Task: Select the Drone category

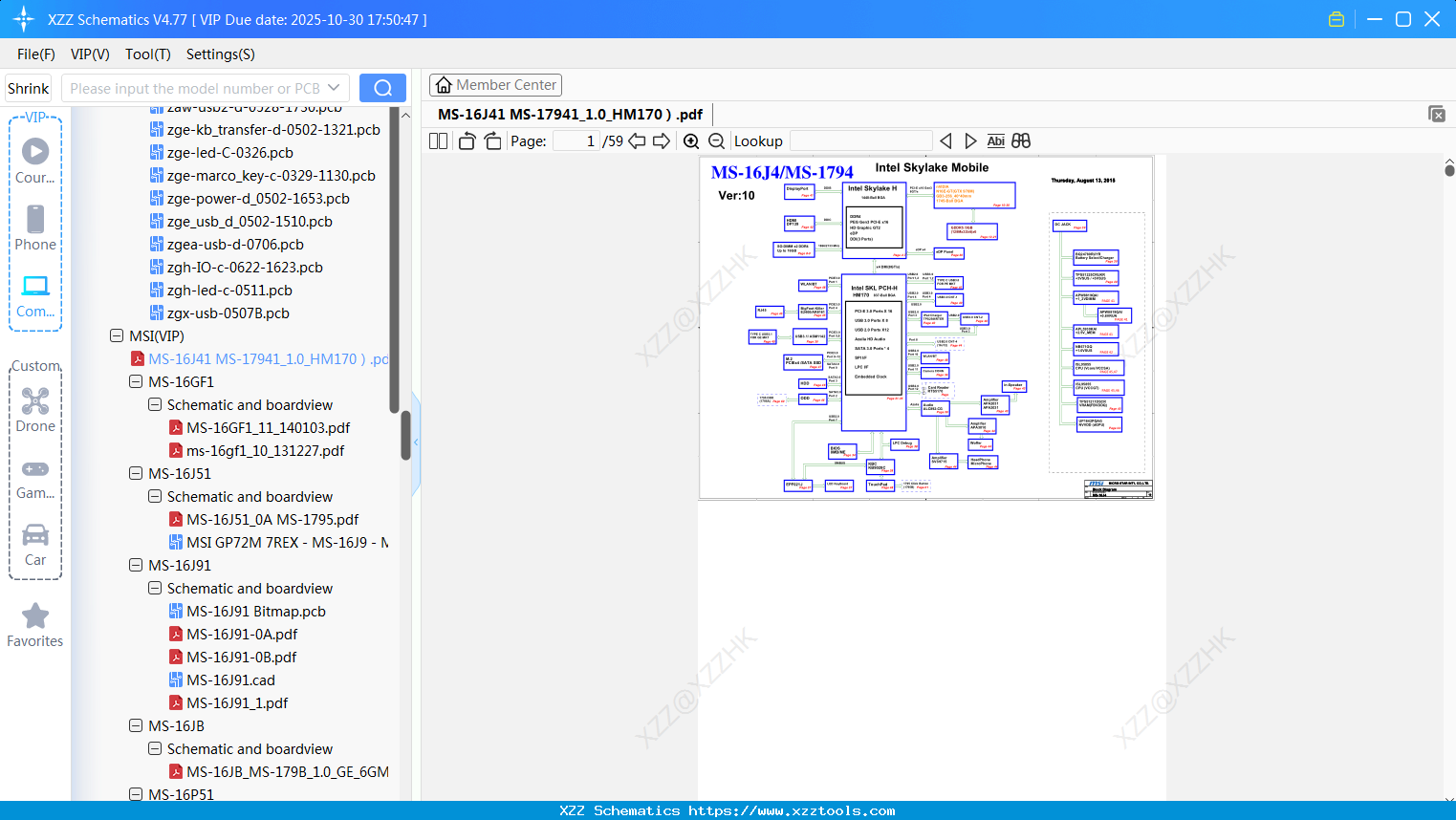Action: point(35,410)
